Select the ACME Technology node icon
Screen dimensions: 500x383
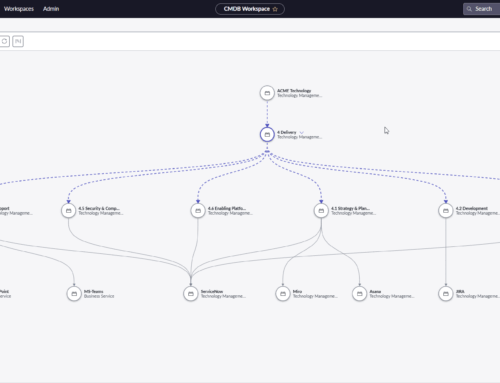pyautogui.click(x=267, y=93)
